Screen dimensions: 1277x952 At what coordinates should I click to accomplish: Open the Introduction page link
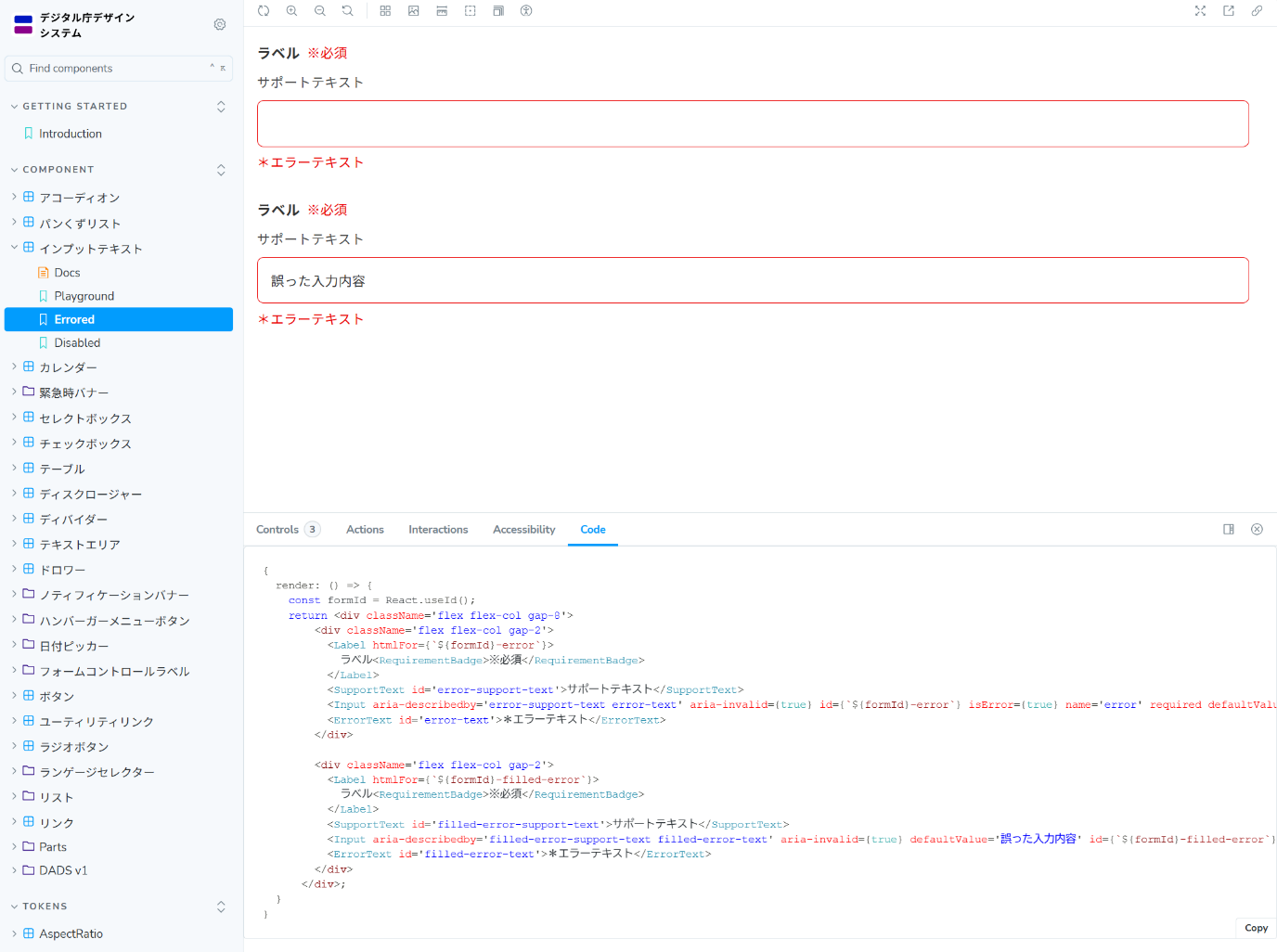[71, 134]
